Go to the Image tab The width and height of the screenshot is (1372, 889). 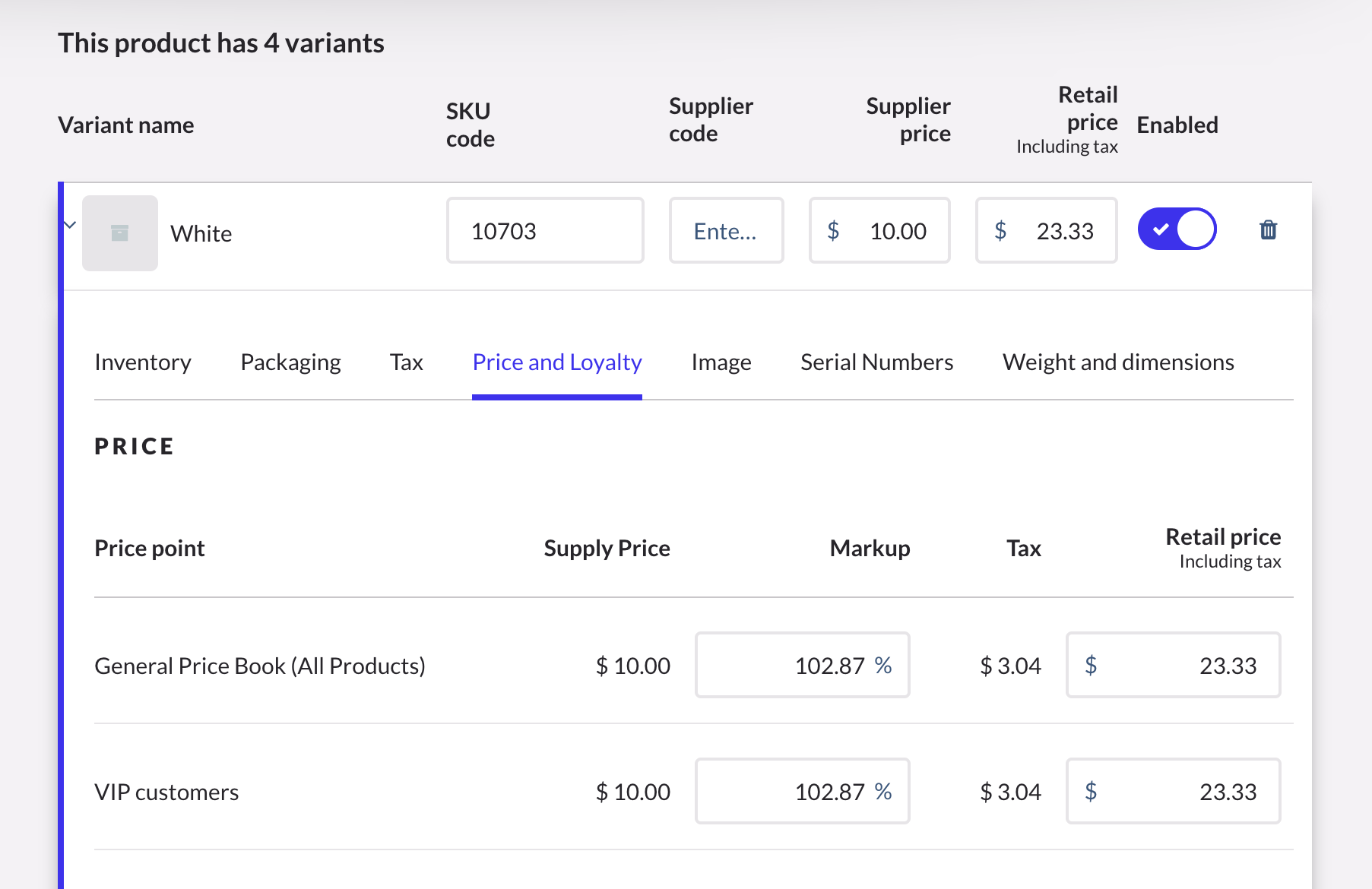pos(721,362)
